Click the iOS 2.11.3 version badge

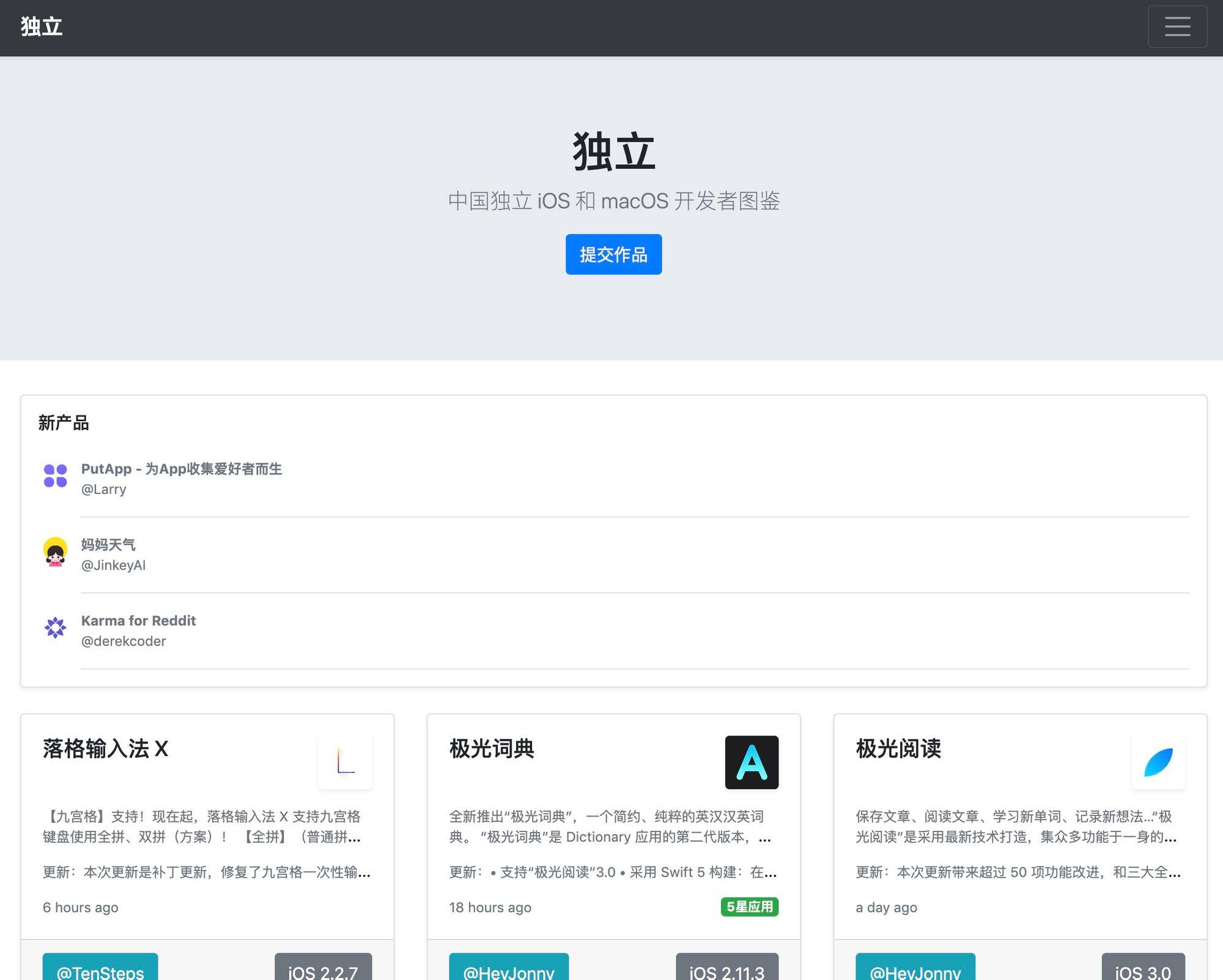pos(726,969)
